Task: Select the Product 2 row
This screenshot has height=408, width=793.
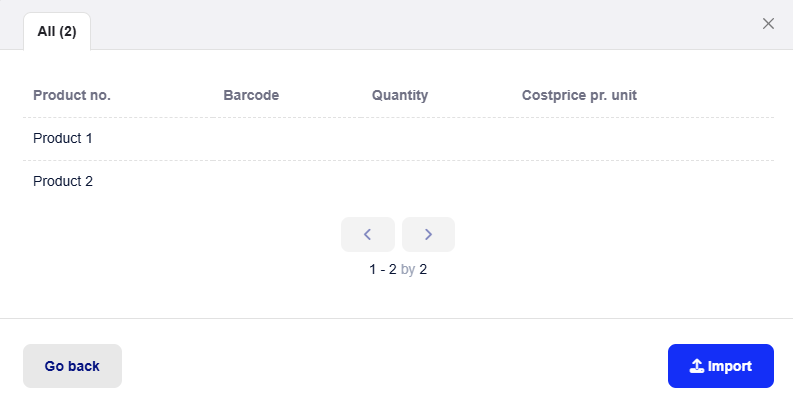Action: (398, 182)
